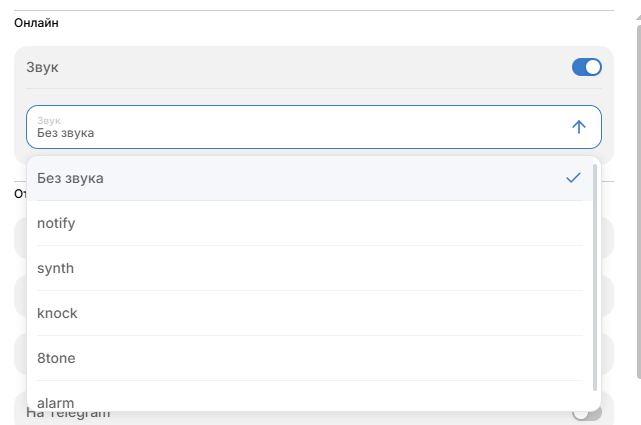The width and height of the screenshot is (641, 425).
Task: Select knock from the sound list
Action: [309, 313]
